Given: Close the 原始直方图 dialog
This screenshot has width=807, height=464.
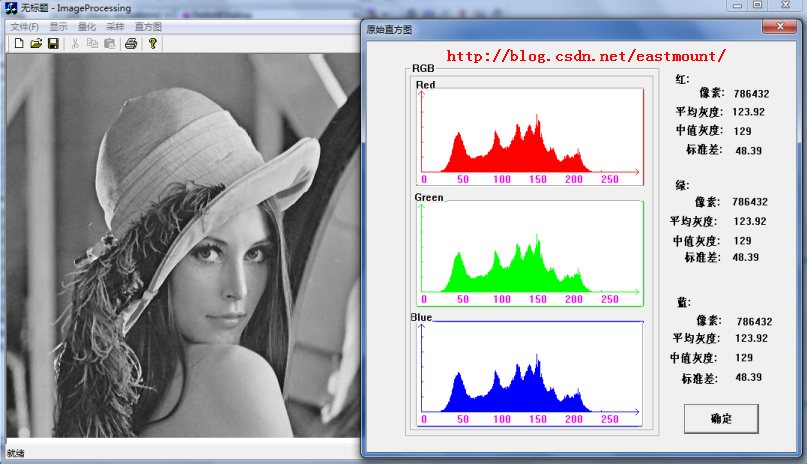Looking at the screenshot, I should [780, 26].
